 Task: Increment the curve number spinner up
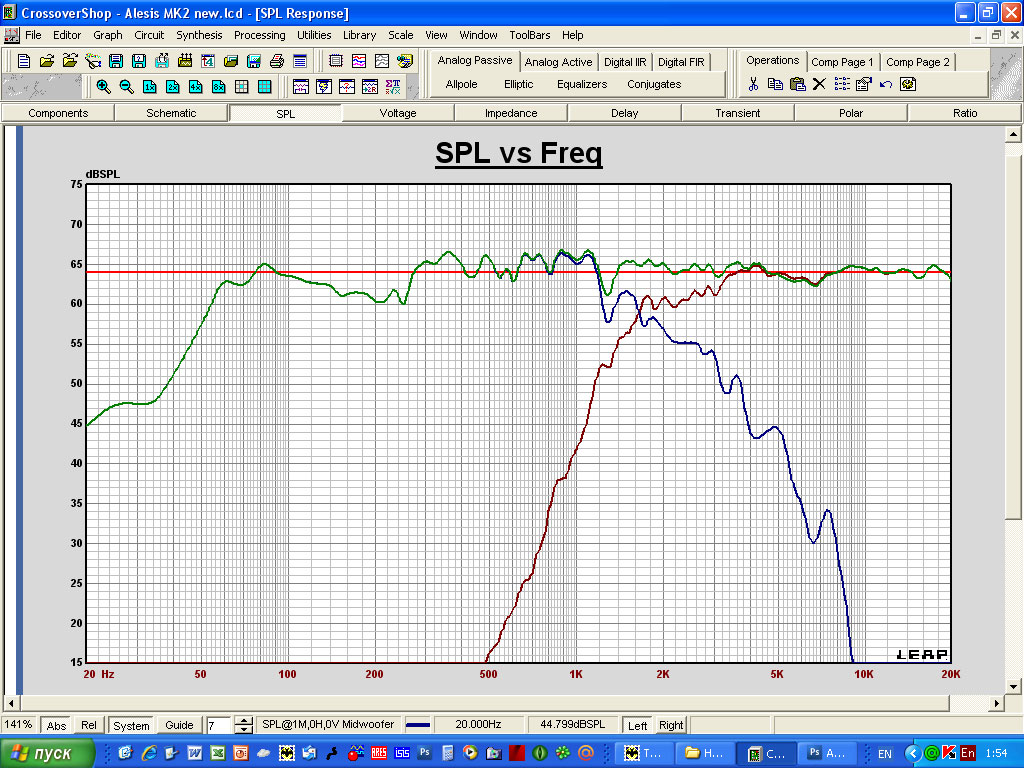pyautogui.click(x=244, y=721)
